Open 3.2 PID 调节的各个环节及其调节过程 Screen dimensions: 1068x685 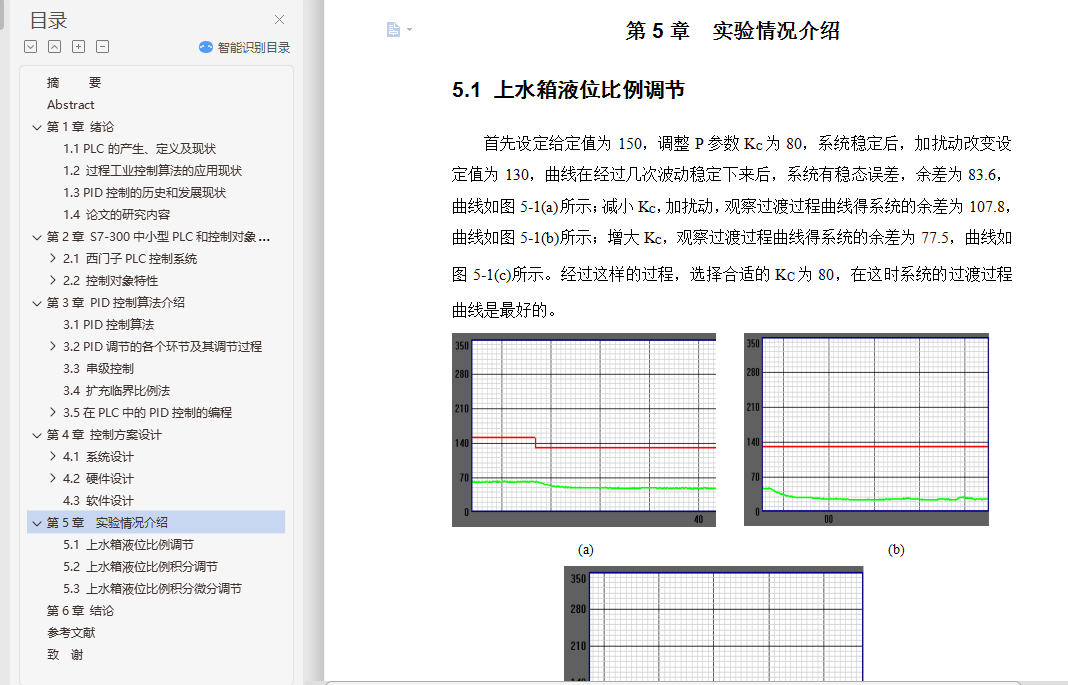point(163,347)
